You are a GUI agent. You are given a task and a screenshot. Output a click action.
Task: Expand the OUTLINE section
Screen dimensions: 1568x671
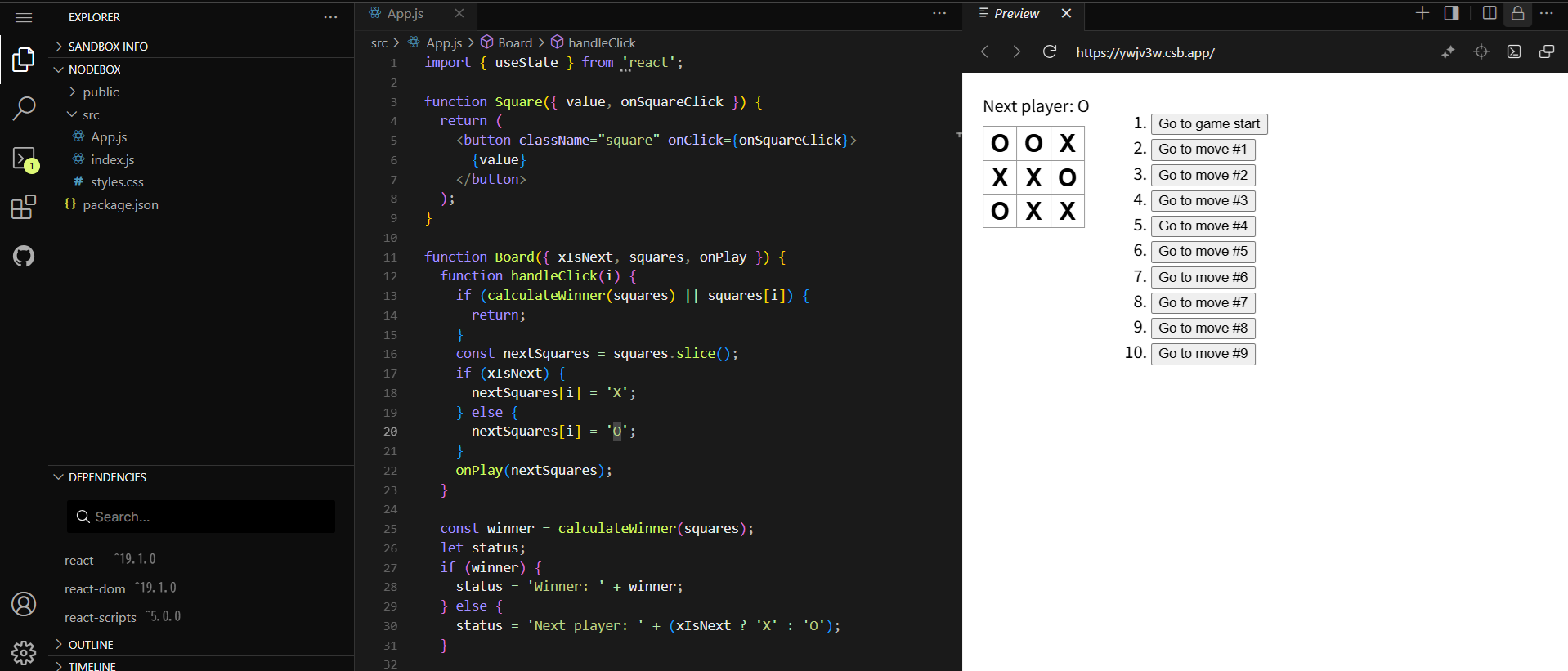pos(201,645)
